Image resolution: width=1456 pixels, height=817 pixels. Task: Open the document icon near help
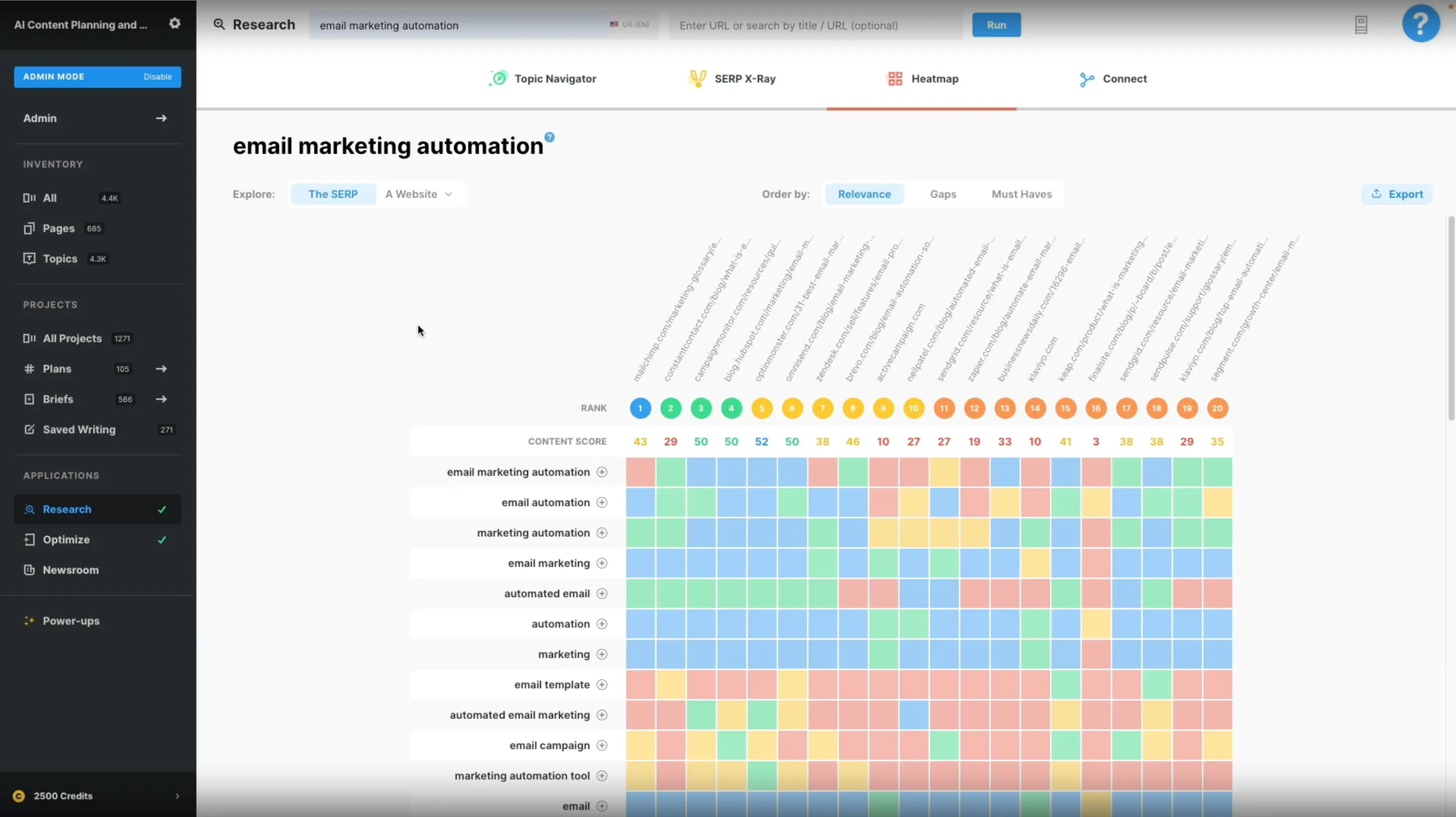tap(1361, 25)
